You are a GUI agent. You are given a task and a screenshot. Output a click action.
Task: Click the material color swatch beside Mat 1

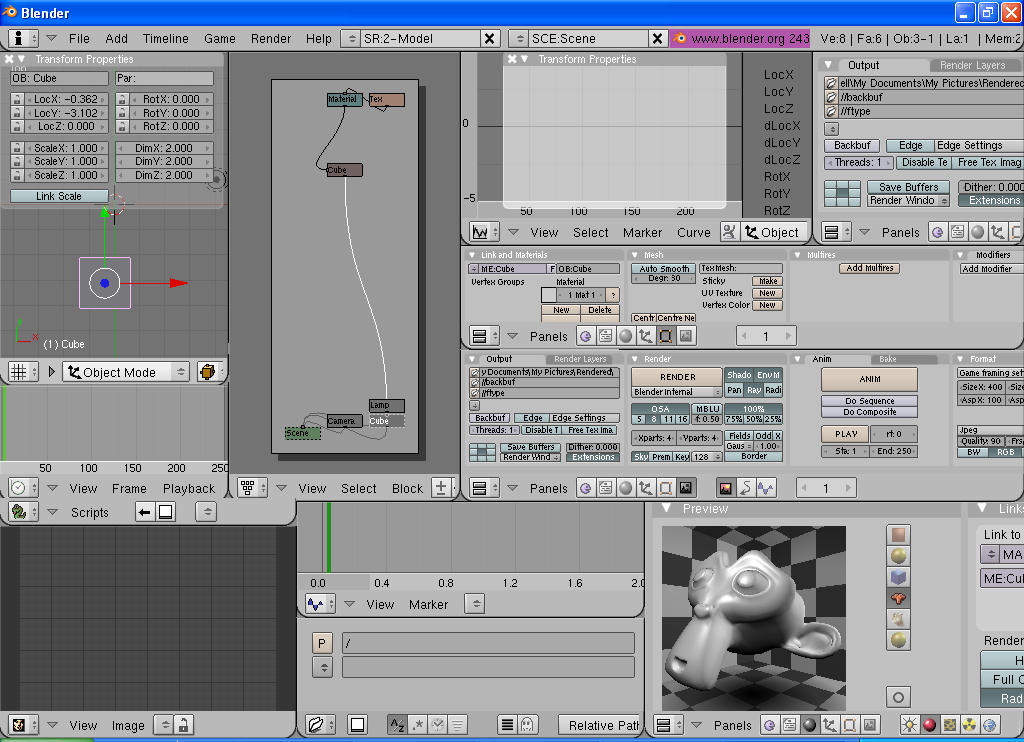[548, 295]
